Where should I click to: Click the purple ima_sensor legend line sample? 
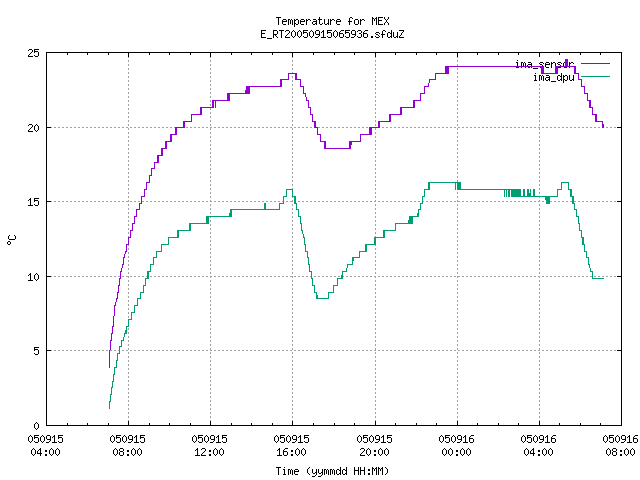click(595, 64)
